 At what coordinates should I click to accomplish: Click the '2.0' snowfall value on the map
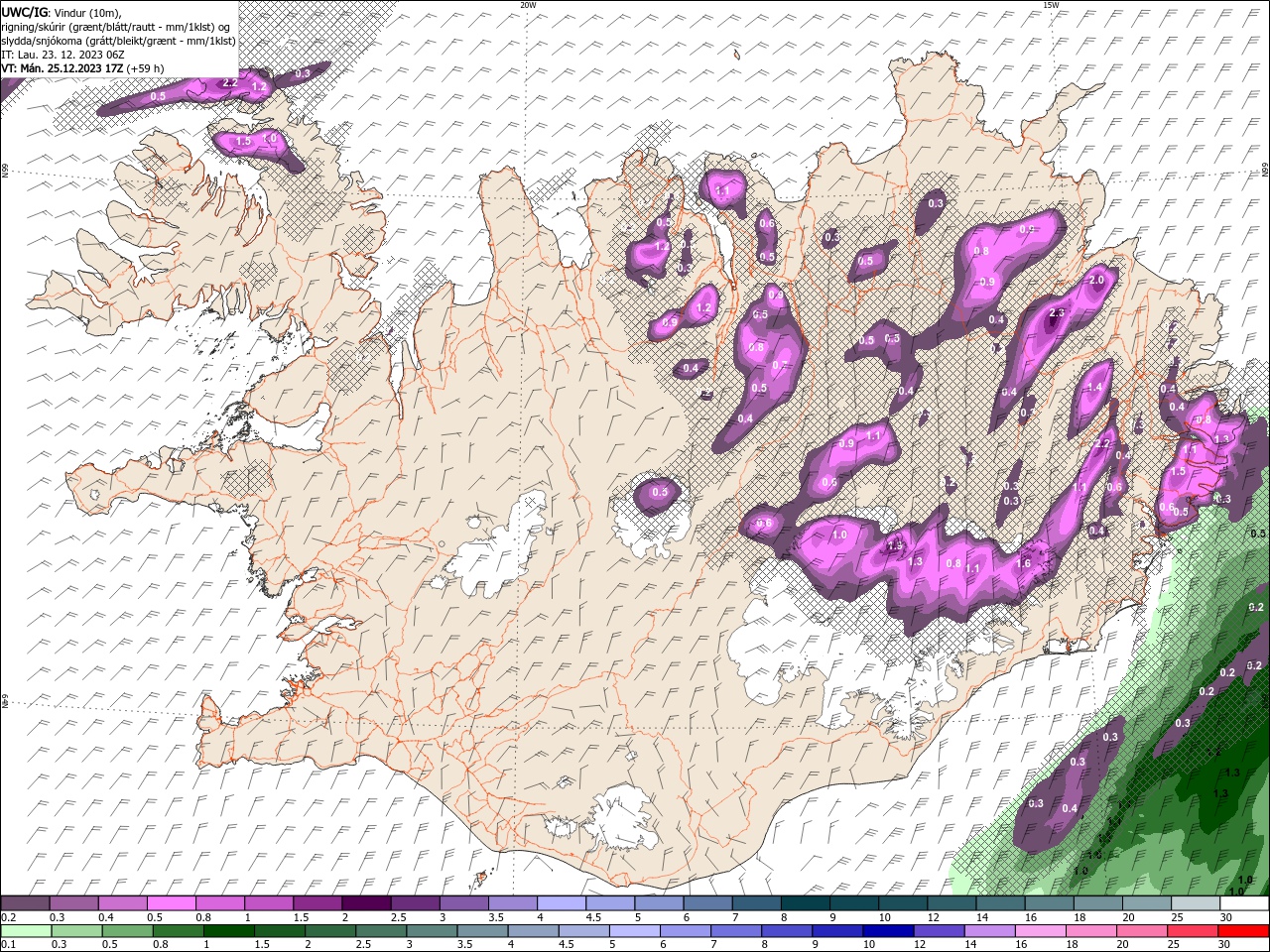click(x=1096, y=281)
